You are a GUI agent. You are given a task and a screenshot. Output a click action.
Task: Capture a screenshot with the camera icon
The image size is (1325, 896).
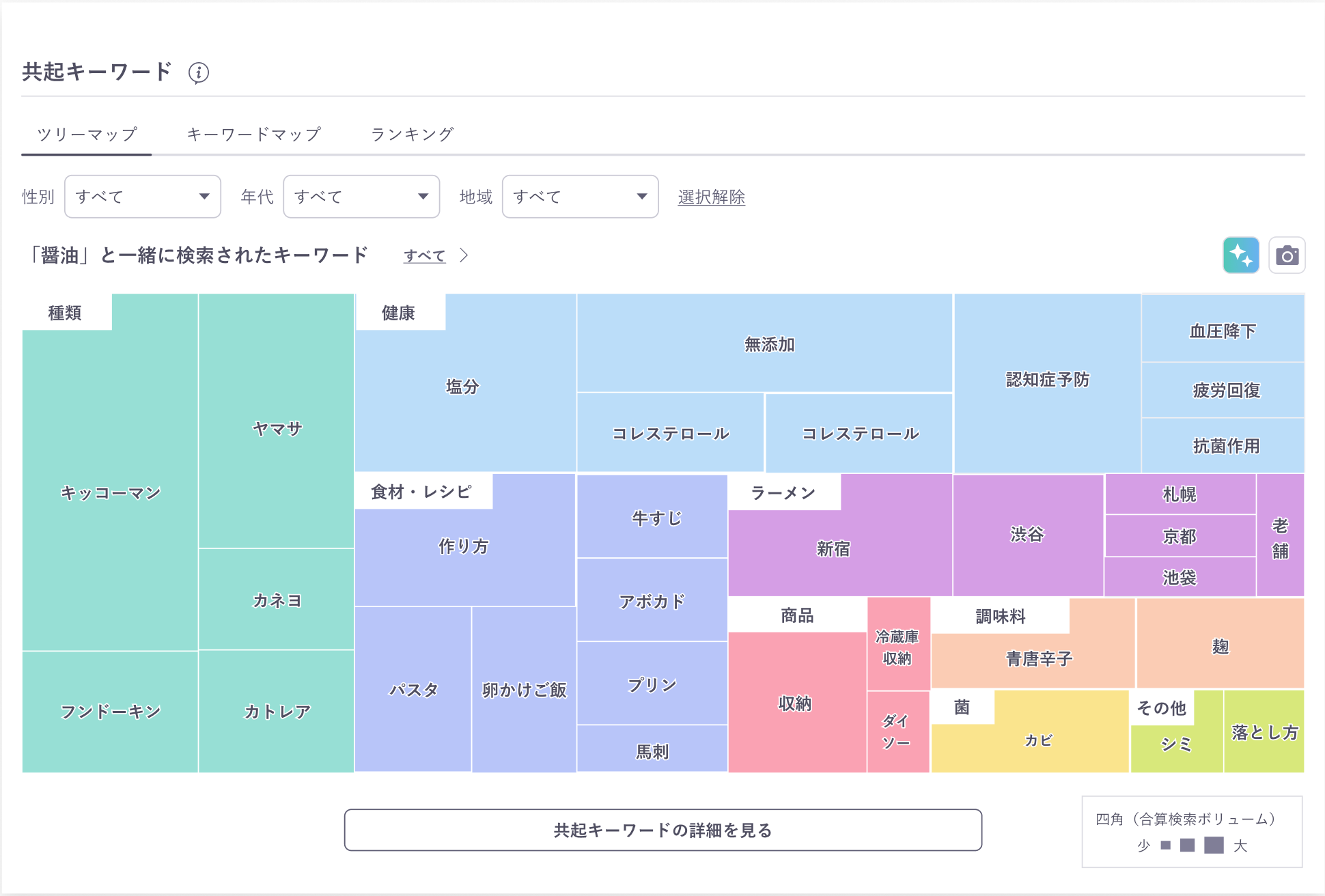(1287, 255)
